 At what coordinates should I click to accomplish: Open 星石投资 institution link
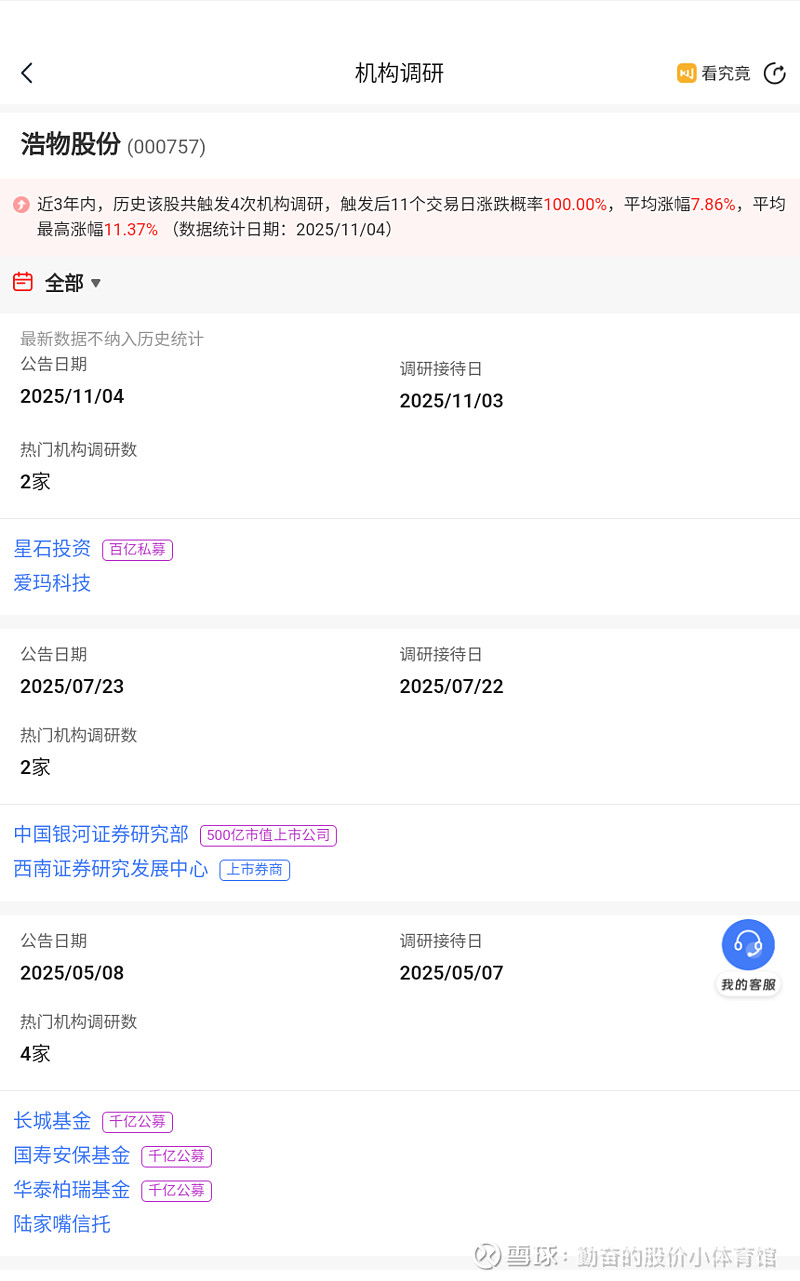[x=52, y=548]
